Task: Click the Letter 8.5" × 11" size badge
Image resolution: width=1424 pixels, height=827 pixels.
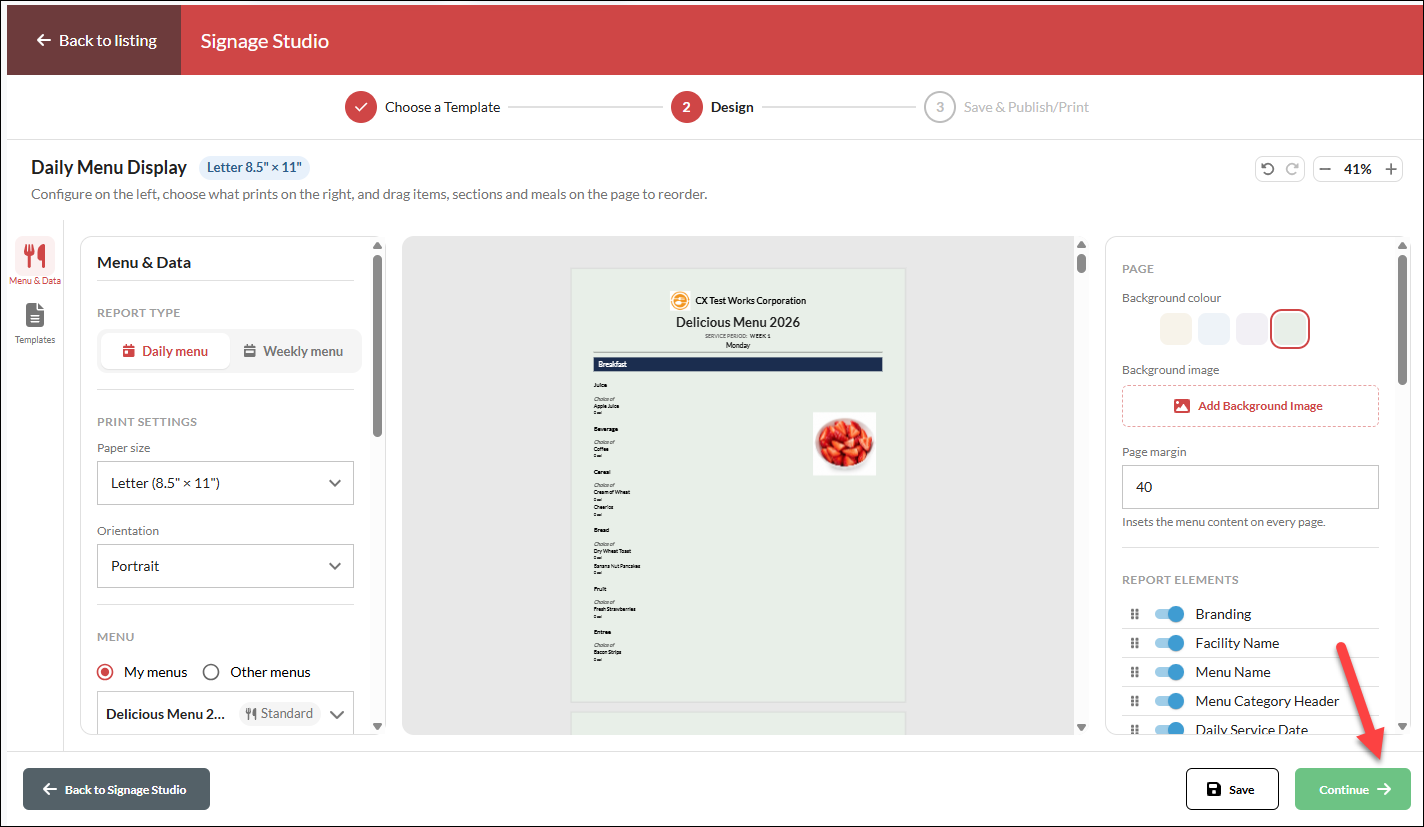Action: coord(254,167)
